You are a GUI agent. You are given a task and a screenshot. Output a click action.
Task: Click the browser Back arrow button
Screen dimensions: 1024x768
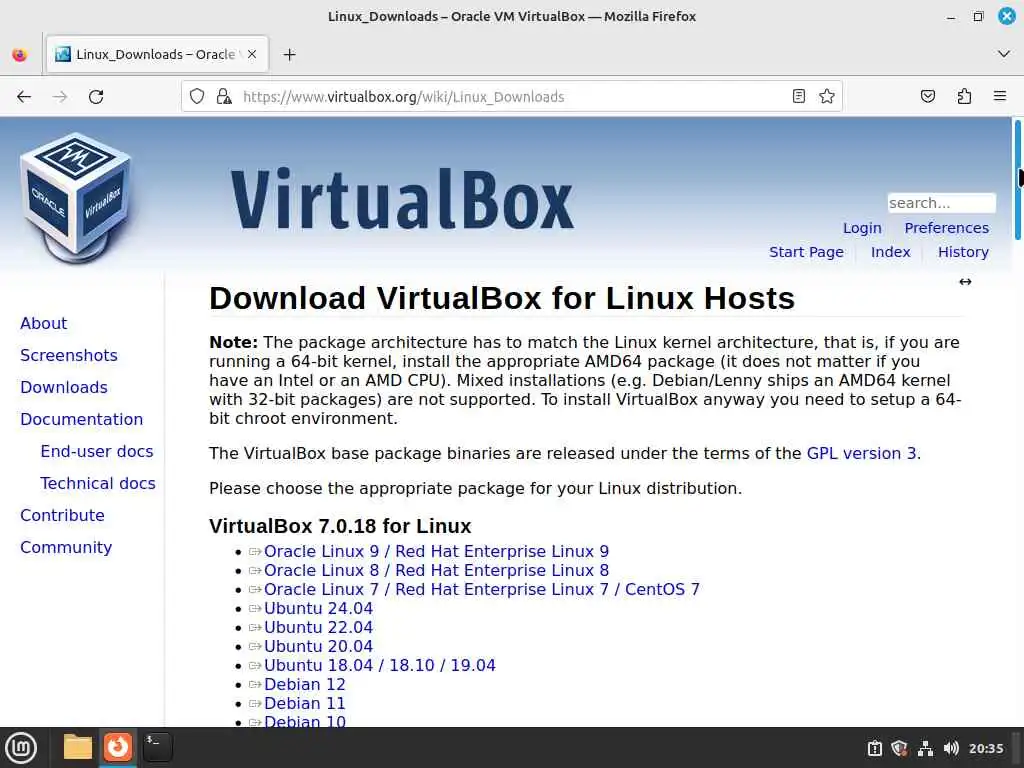(24, 97)
